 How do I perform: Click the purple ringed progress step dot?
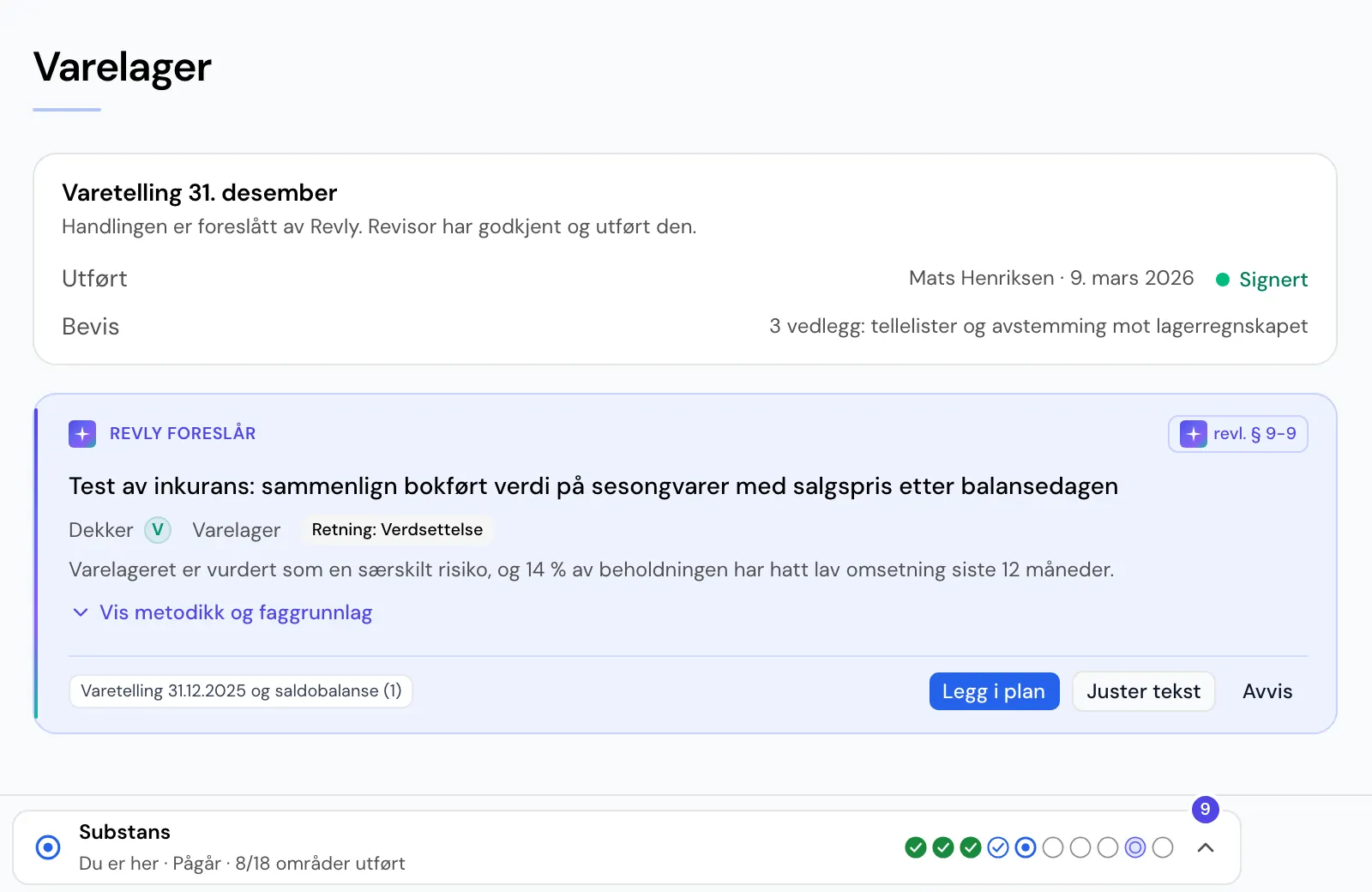(x=1135, y=847)
